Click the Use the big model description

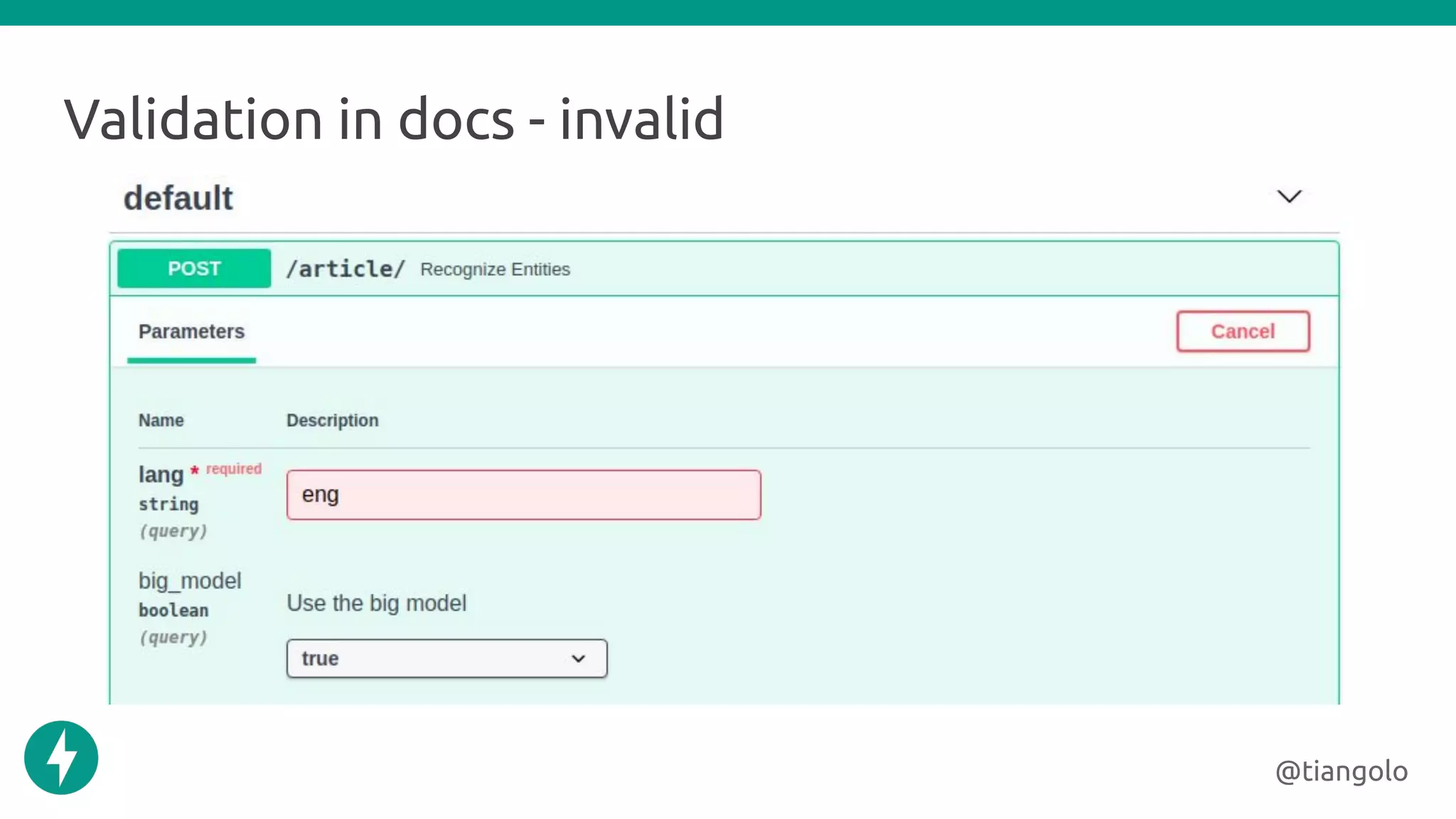pos(376,603)
